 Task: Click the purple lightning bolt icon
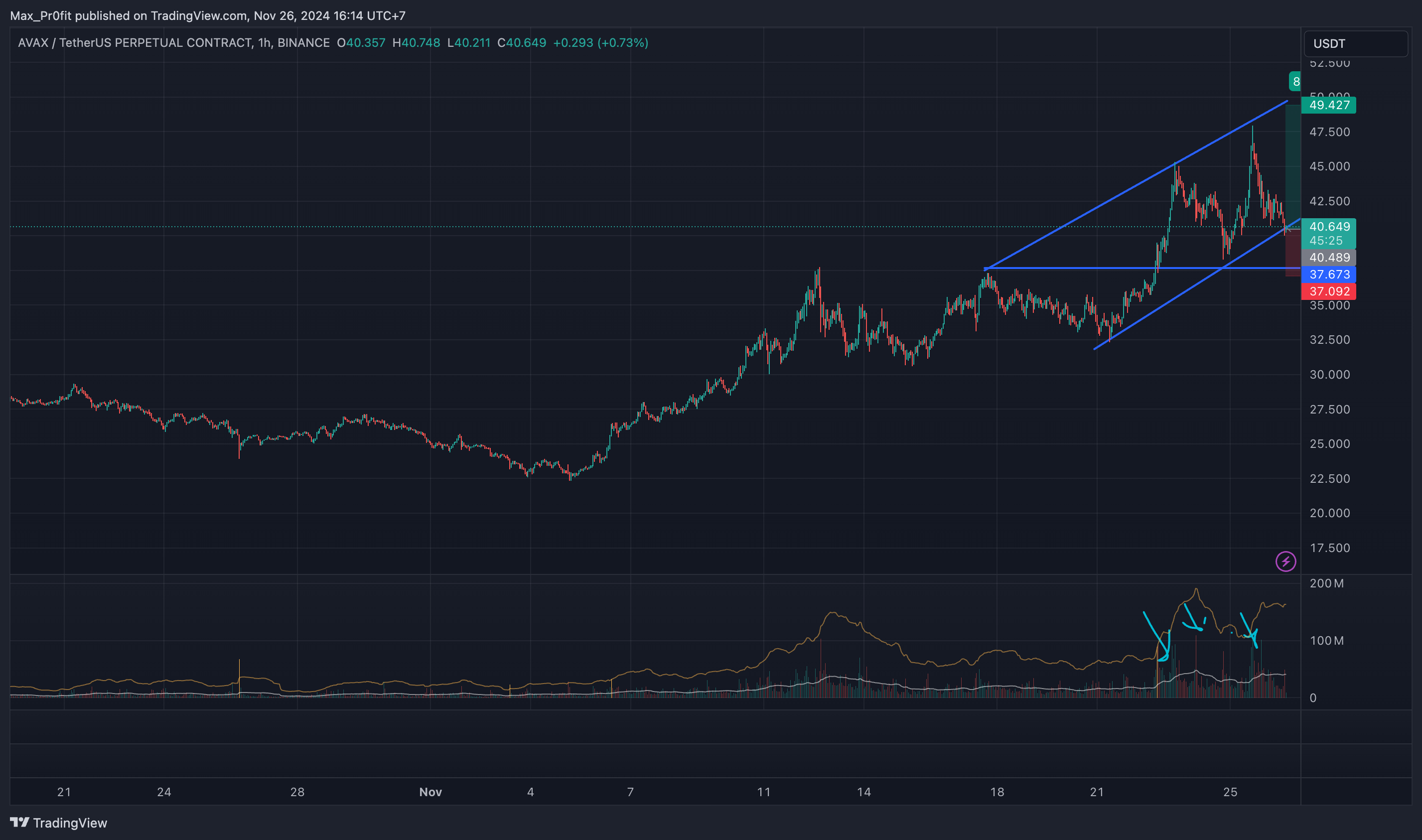point(1285,561)
